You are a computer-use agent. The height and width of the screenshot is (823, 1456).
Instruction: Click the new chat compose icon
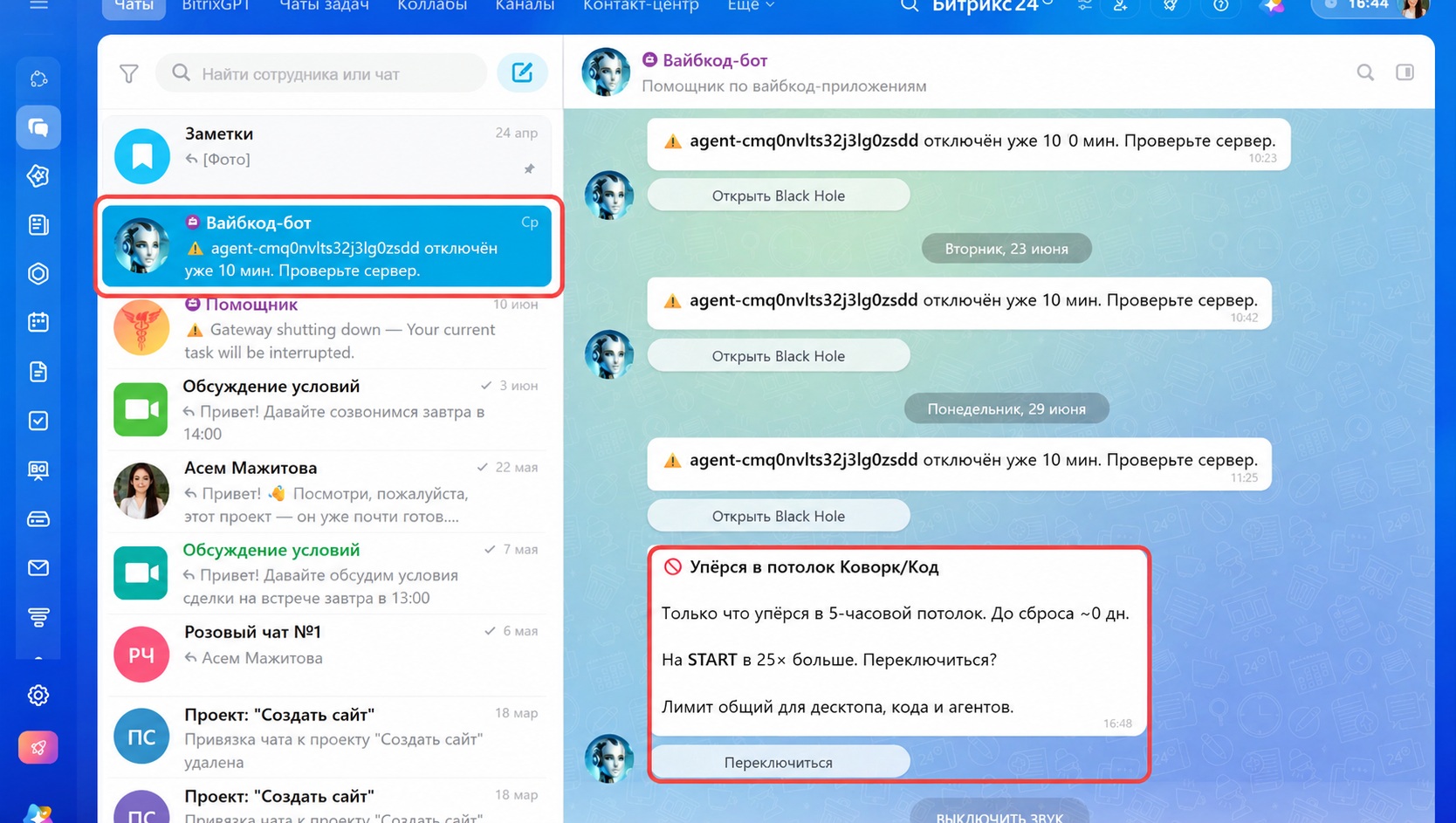(x=522, y=72)
